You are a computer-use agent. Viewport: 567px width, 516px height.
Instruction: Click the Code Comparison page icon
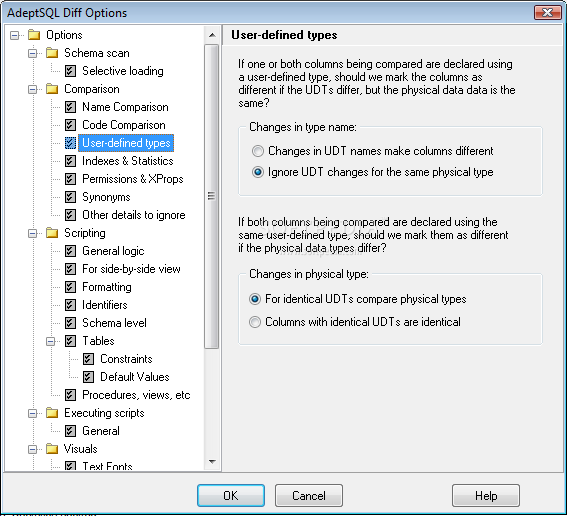click(70, 125)
